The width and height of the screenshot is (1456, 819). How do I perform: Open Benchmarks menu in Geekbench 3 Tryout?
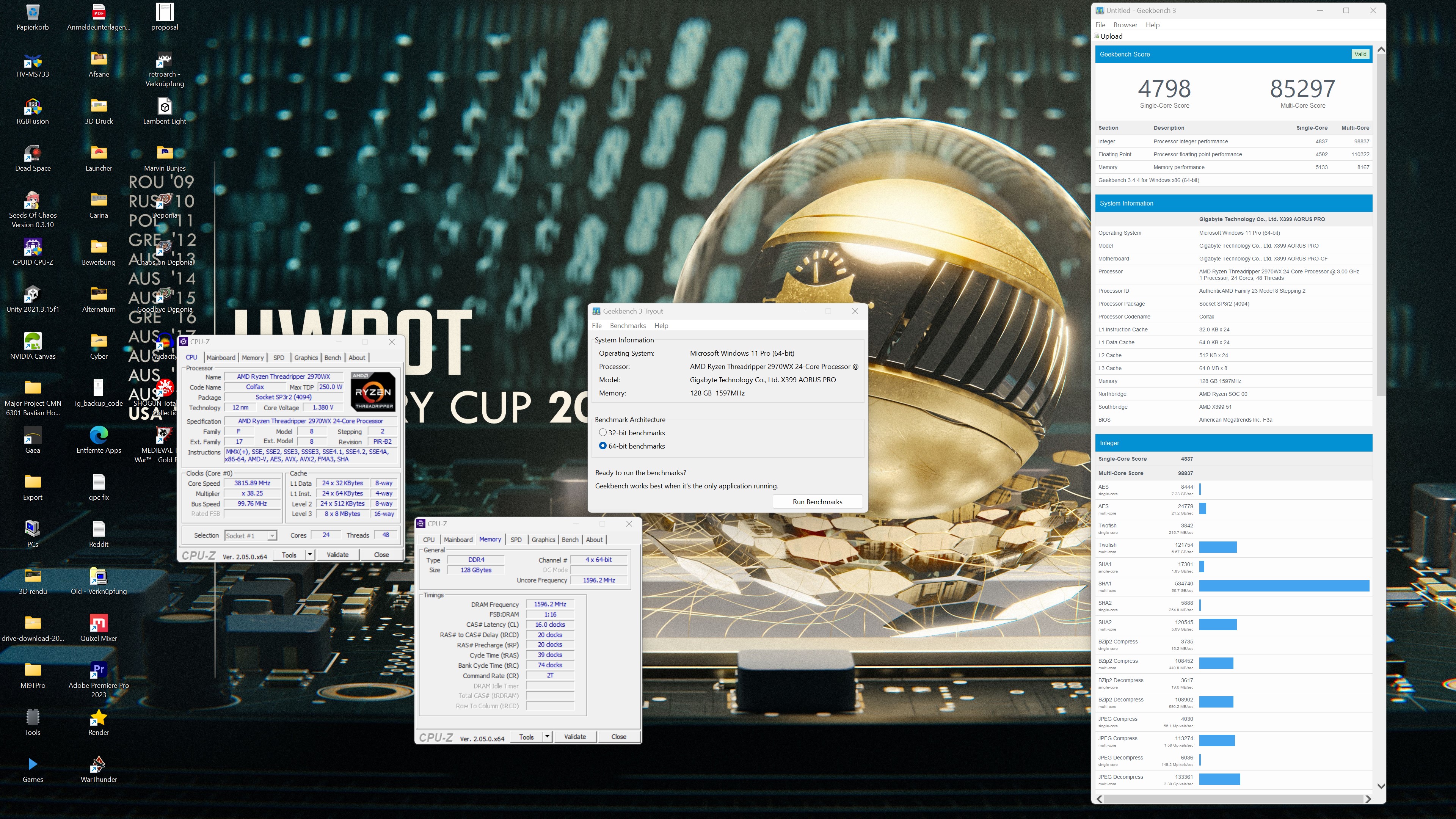pyautogui.click(x=628, y=326)
